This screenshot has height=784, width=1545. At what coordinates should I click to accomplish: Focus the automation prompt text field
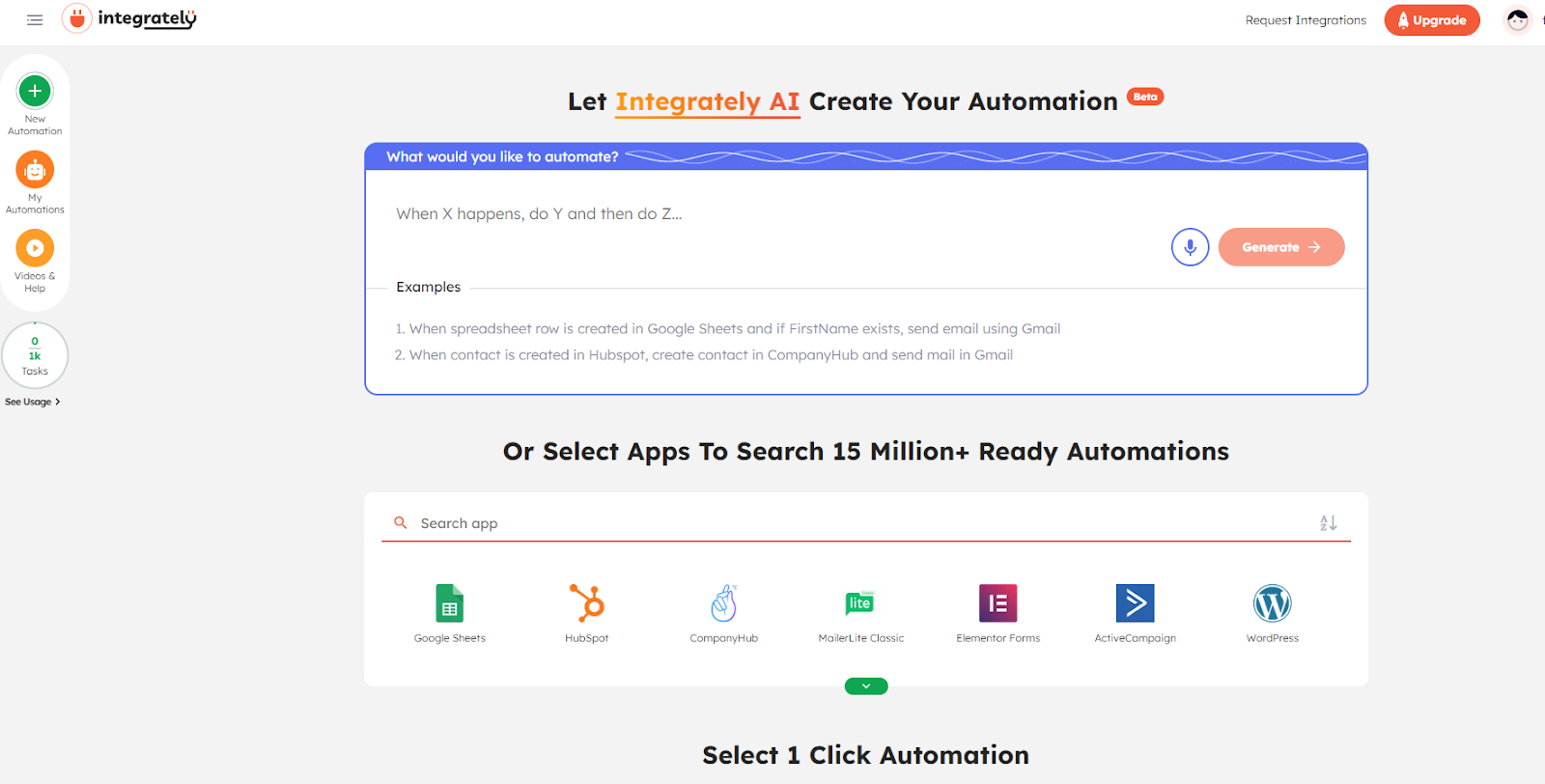coord(772,214)
